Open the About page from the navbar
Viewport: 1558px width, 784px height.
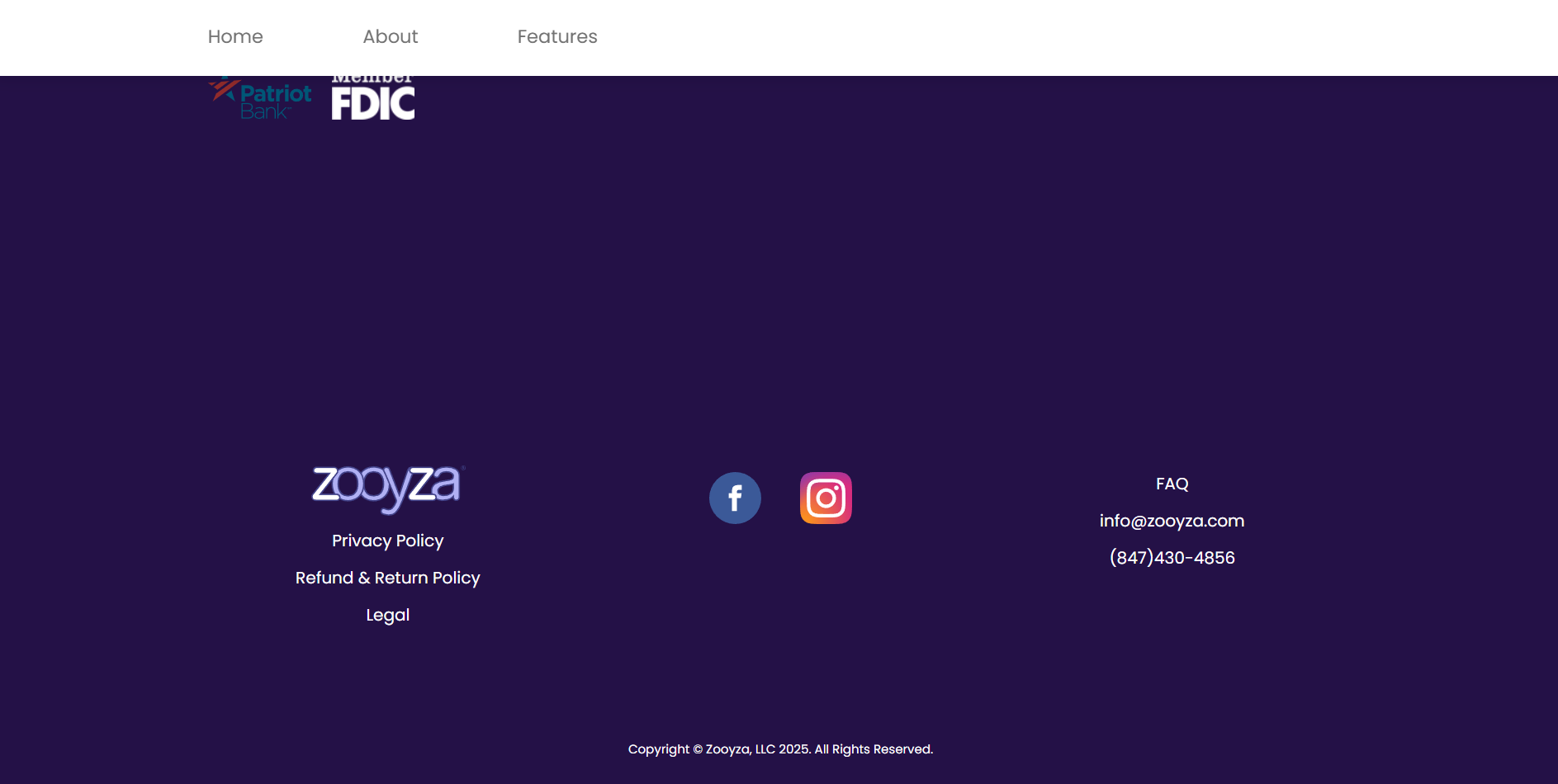point(390,36)
